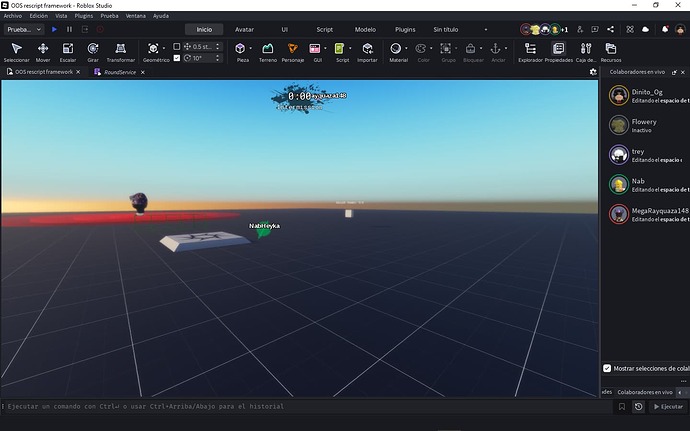This screenshot has height=431, width=690.
Task: Switch to the Modelo toolbar tab
Action: tap(365, 29)
